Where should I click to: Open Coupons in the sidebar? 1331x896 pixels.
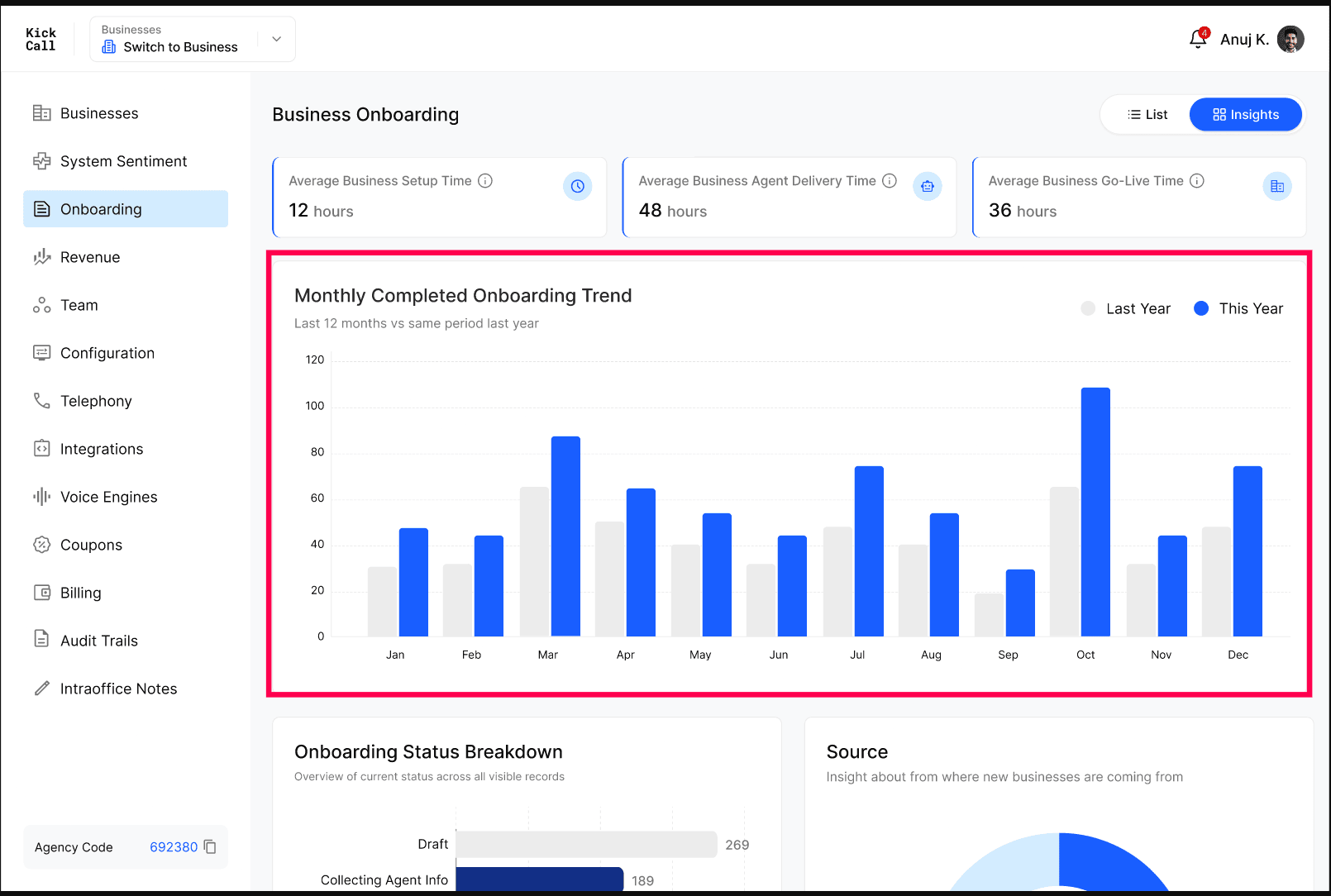pos(126,545)
